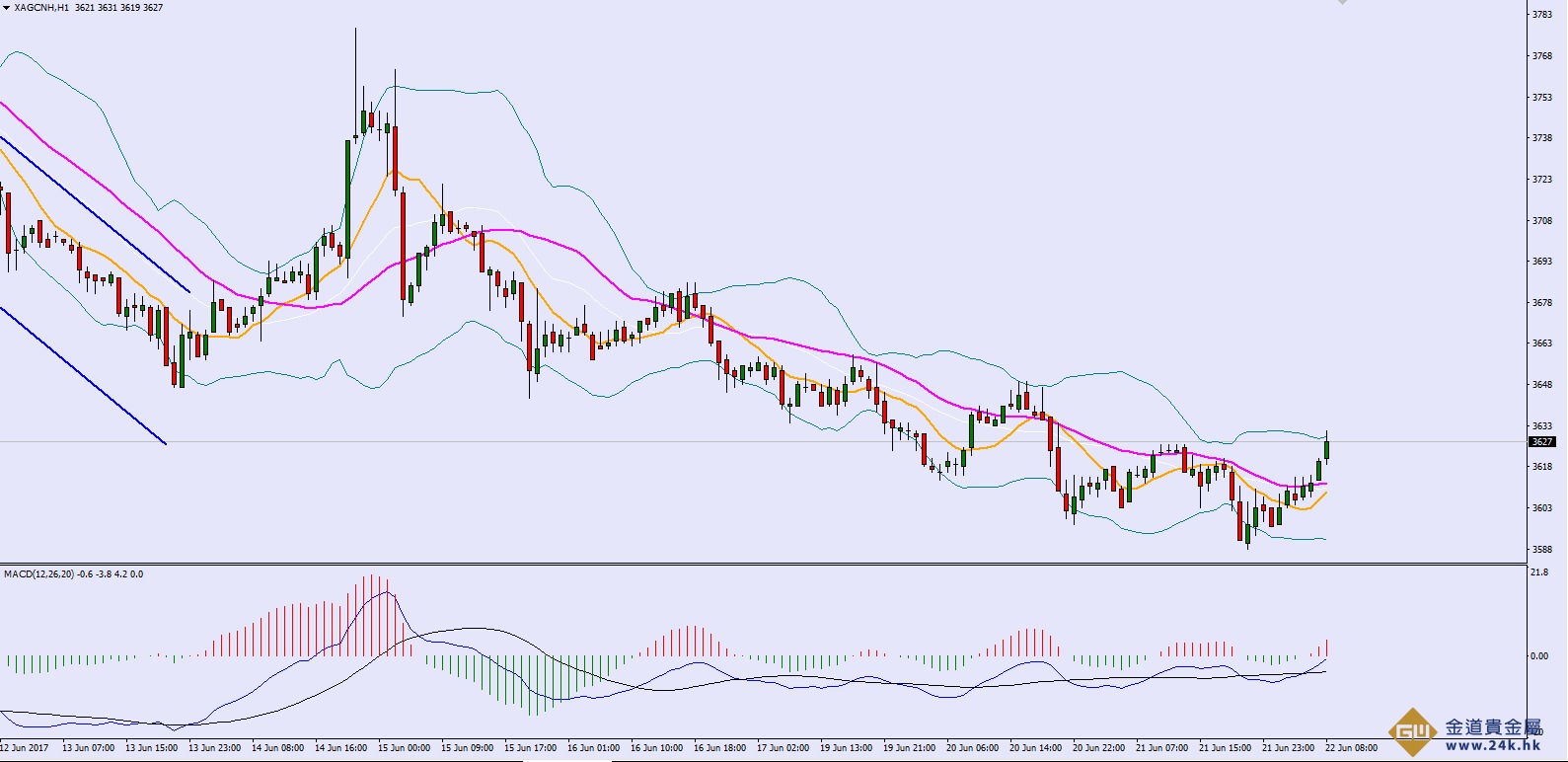Pick the 3588 level on price axis
The image size is (1568, 762).
(x=1542, y=550)
